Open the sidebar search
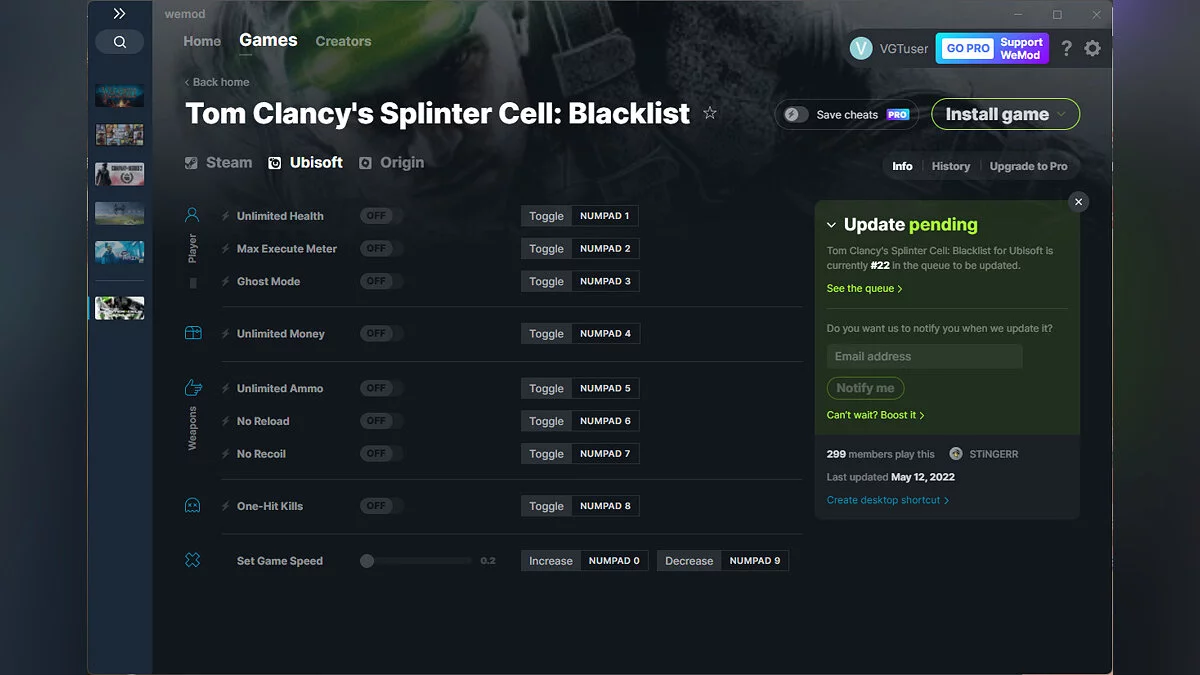Screen dimensions: 1200x675 pos(119,41)
